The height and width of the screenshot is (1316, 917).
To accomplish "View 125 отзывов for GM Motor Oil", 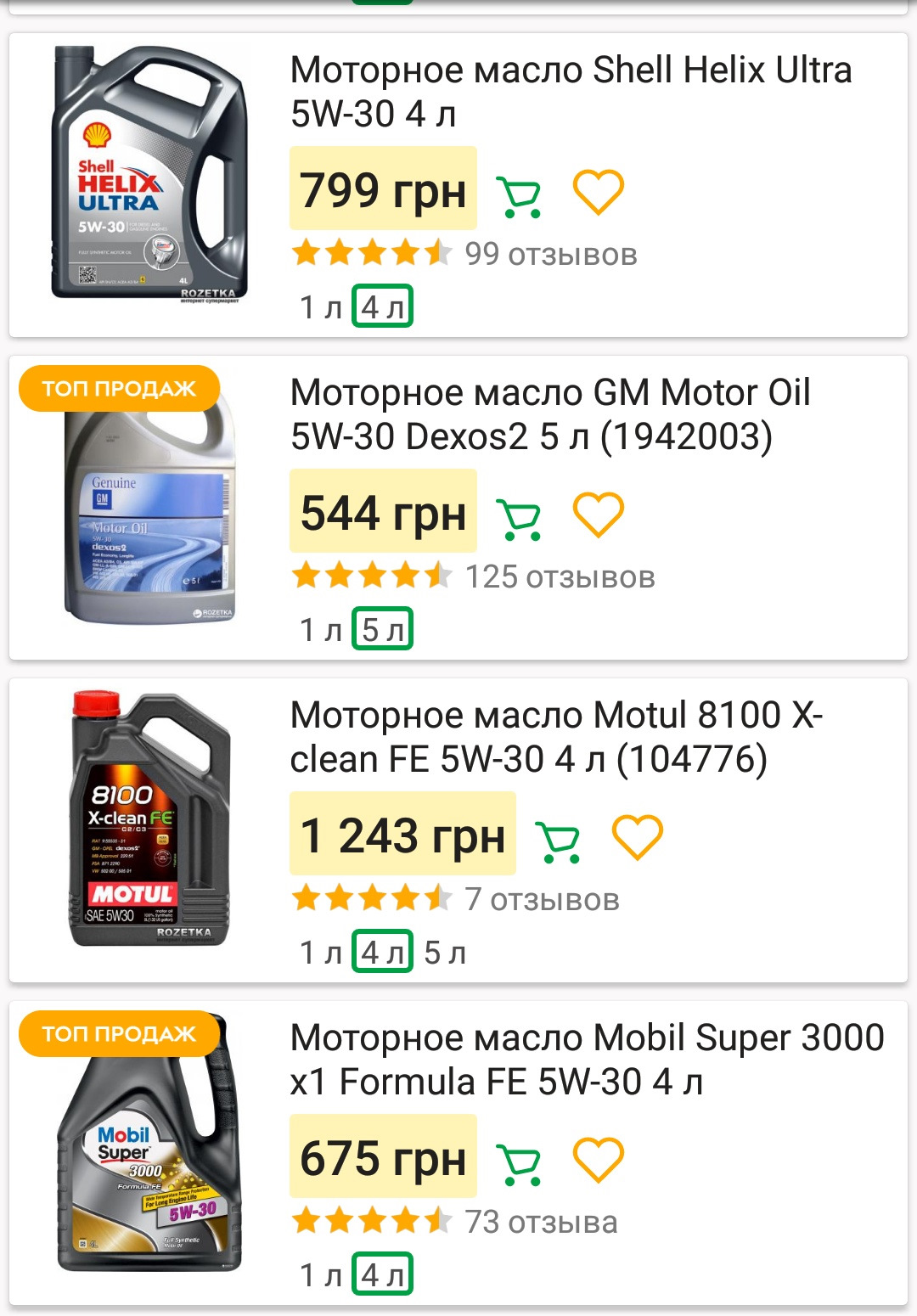I will [560, 577].
